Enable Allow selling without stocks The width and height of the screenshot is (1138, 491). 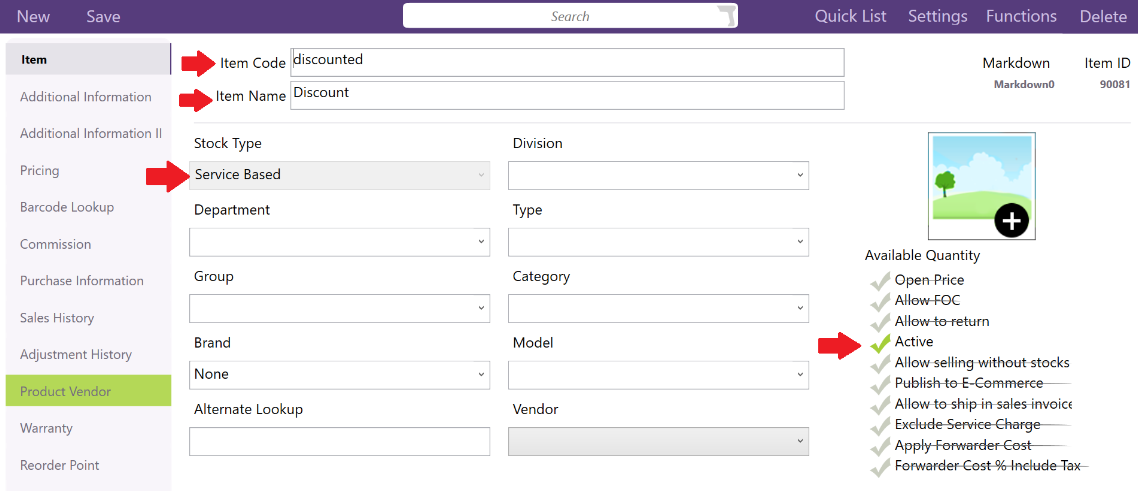pos(880,363)
